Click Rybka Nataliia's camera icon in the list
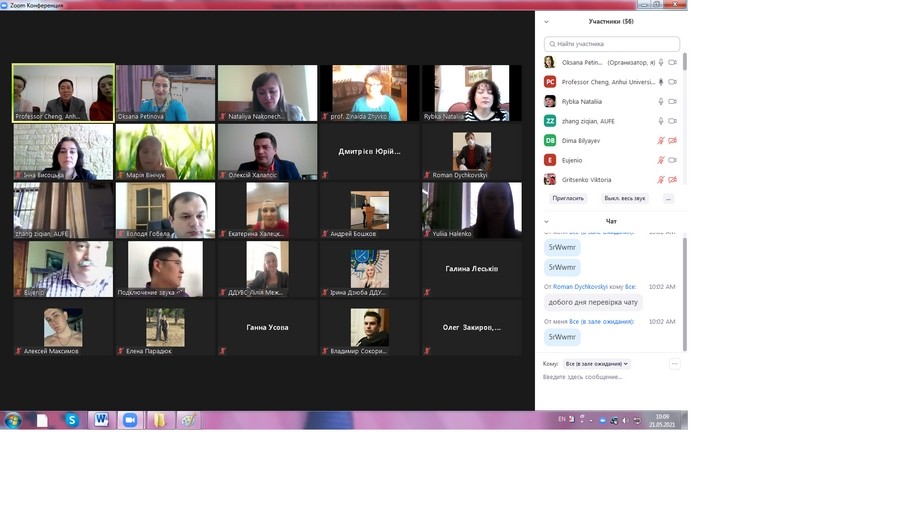900x510 pixels. [672, 102]
